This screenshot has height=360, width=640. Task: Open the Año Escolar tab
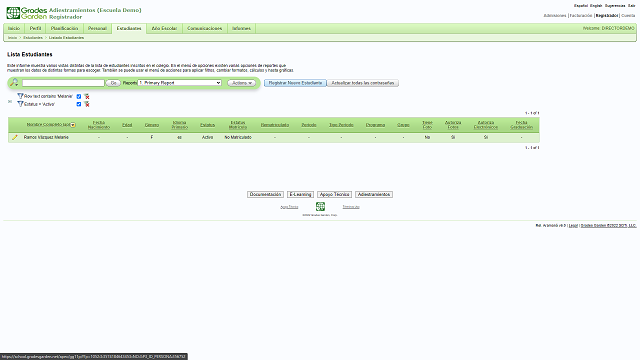pyautogui.click(x=164, y=29)
